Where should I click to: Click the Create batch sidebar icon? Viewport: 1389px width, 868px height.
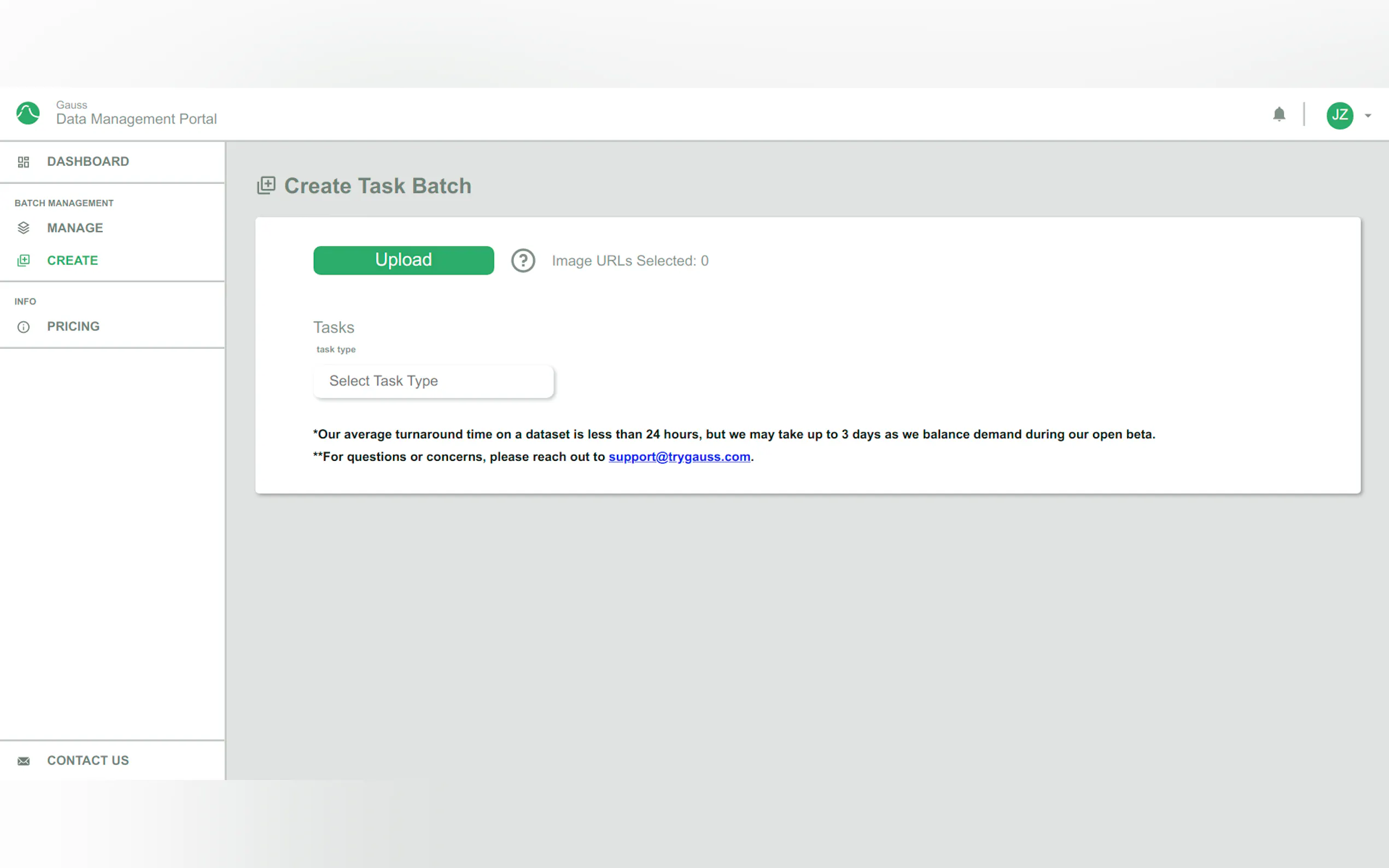click(x=24, y=261)
